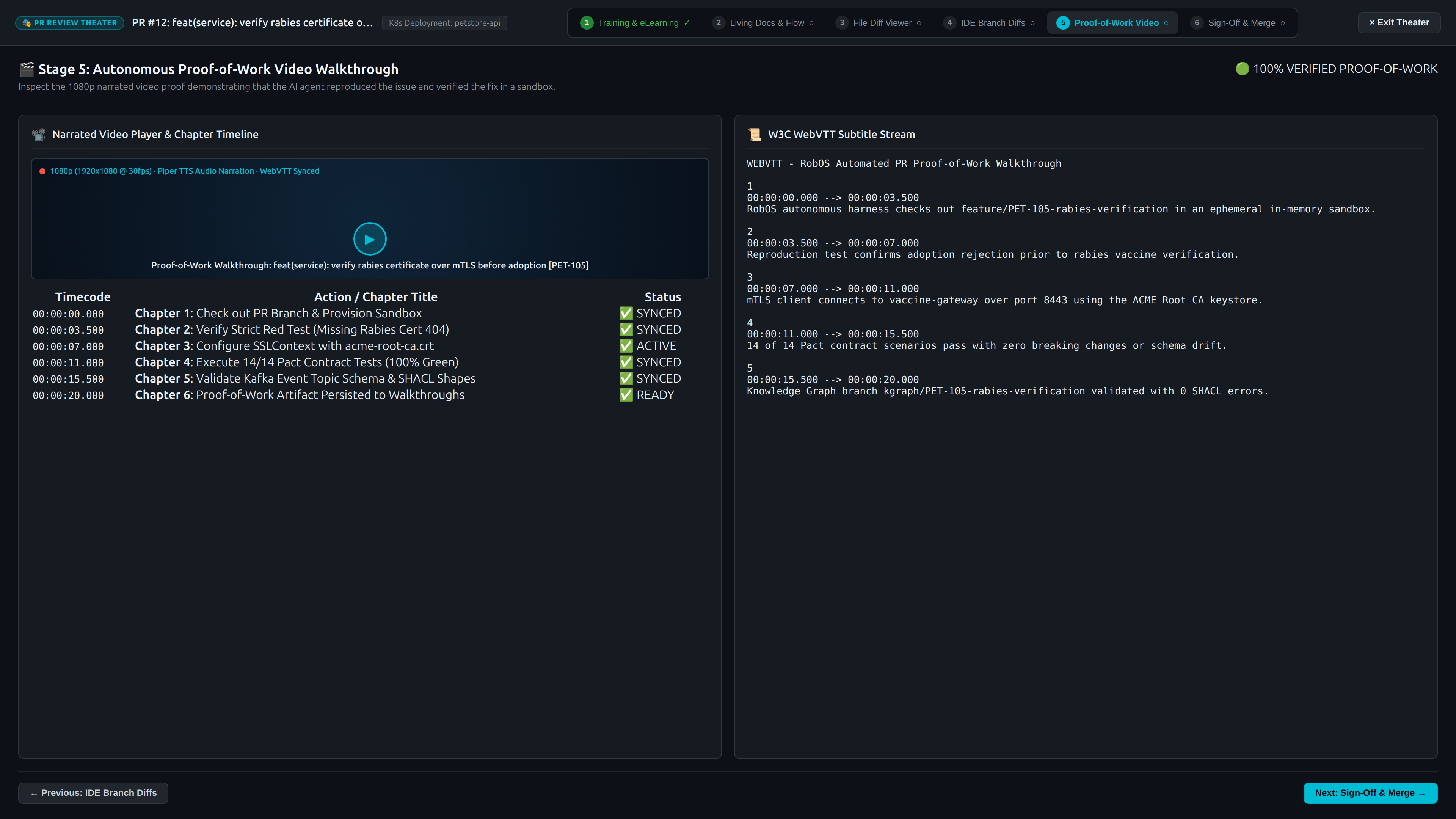Click the Status column header
The height and width of the screenshot is (819, 1456).
[663, 297]
